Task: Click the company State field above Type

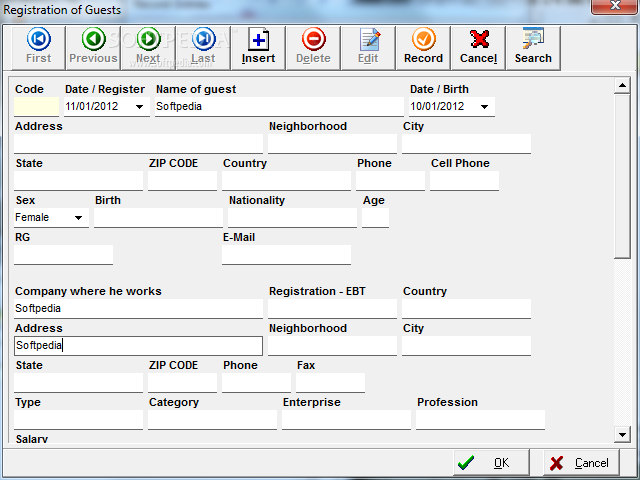Action: [78, 383]
